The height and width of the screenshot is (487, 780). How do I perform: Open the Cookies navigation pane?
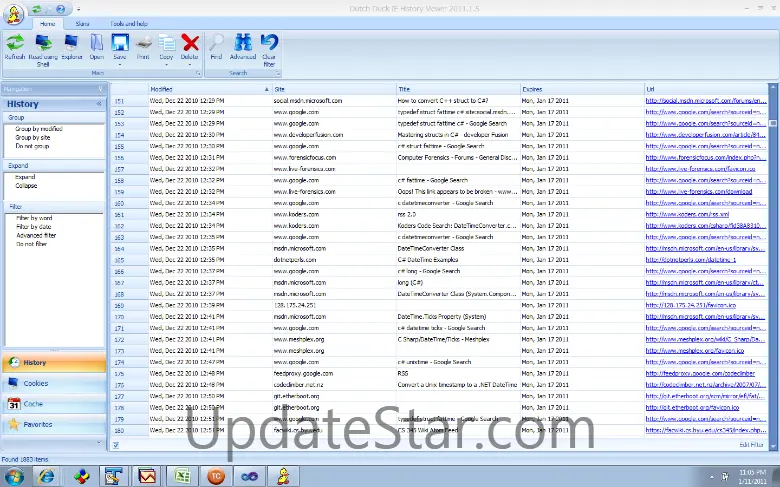54,384
